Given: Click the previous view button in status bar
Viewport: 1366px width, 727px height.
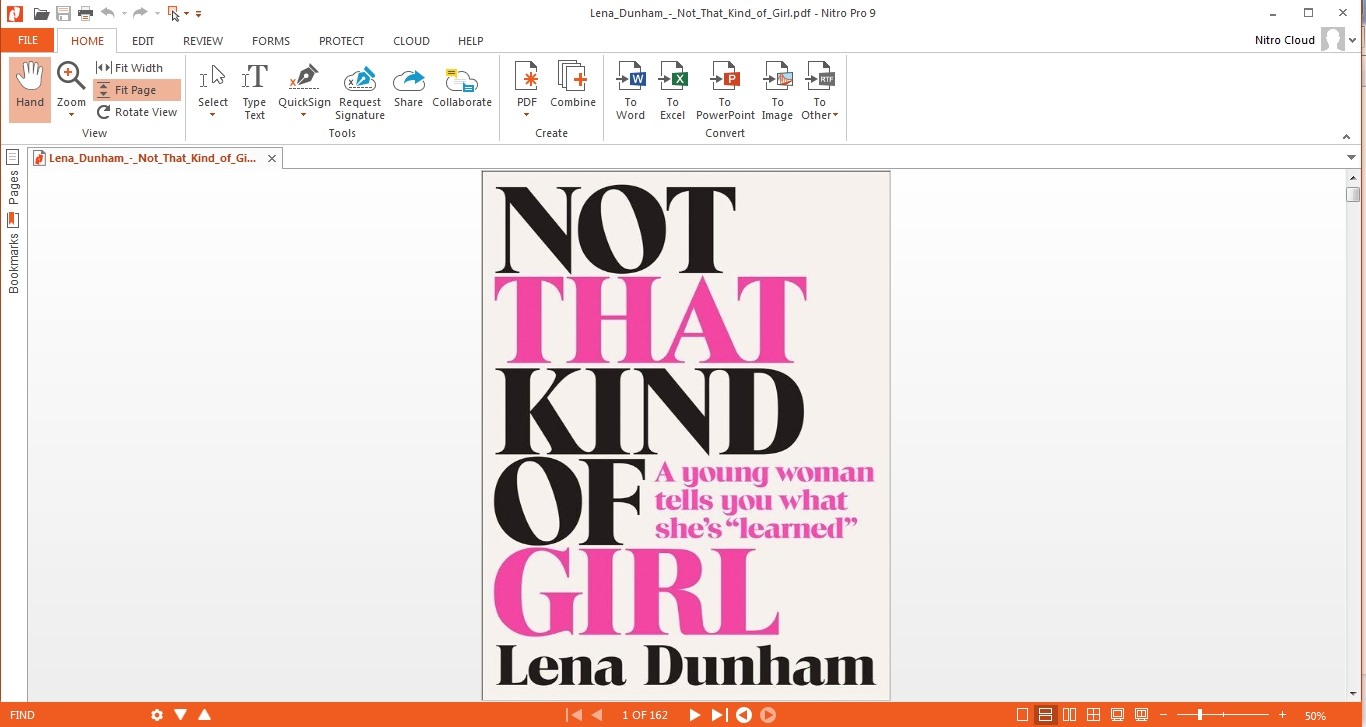Looking at the screenshot, I should [744, 715].
